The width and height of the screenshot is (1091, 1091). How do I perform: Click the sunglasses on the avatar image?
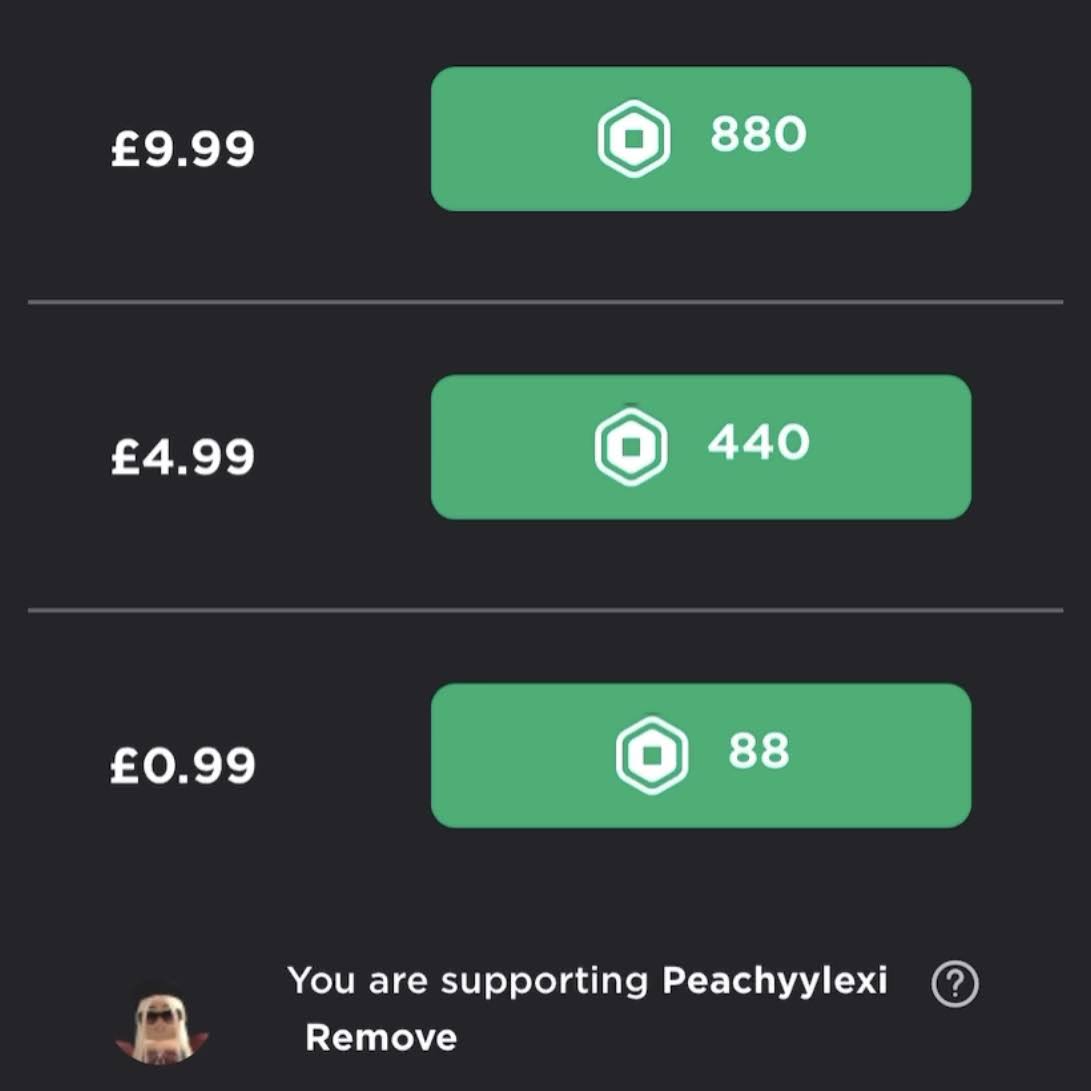pos(160,1017)
